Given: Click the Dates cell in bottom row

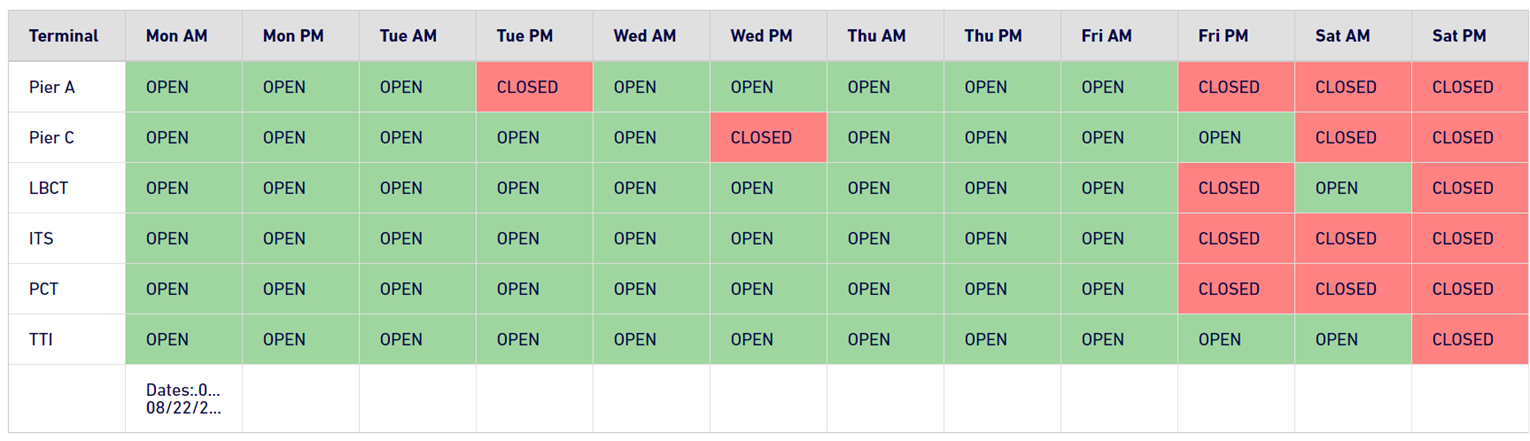Looking at the screenshot, I should (184, 399).
